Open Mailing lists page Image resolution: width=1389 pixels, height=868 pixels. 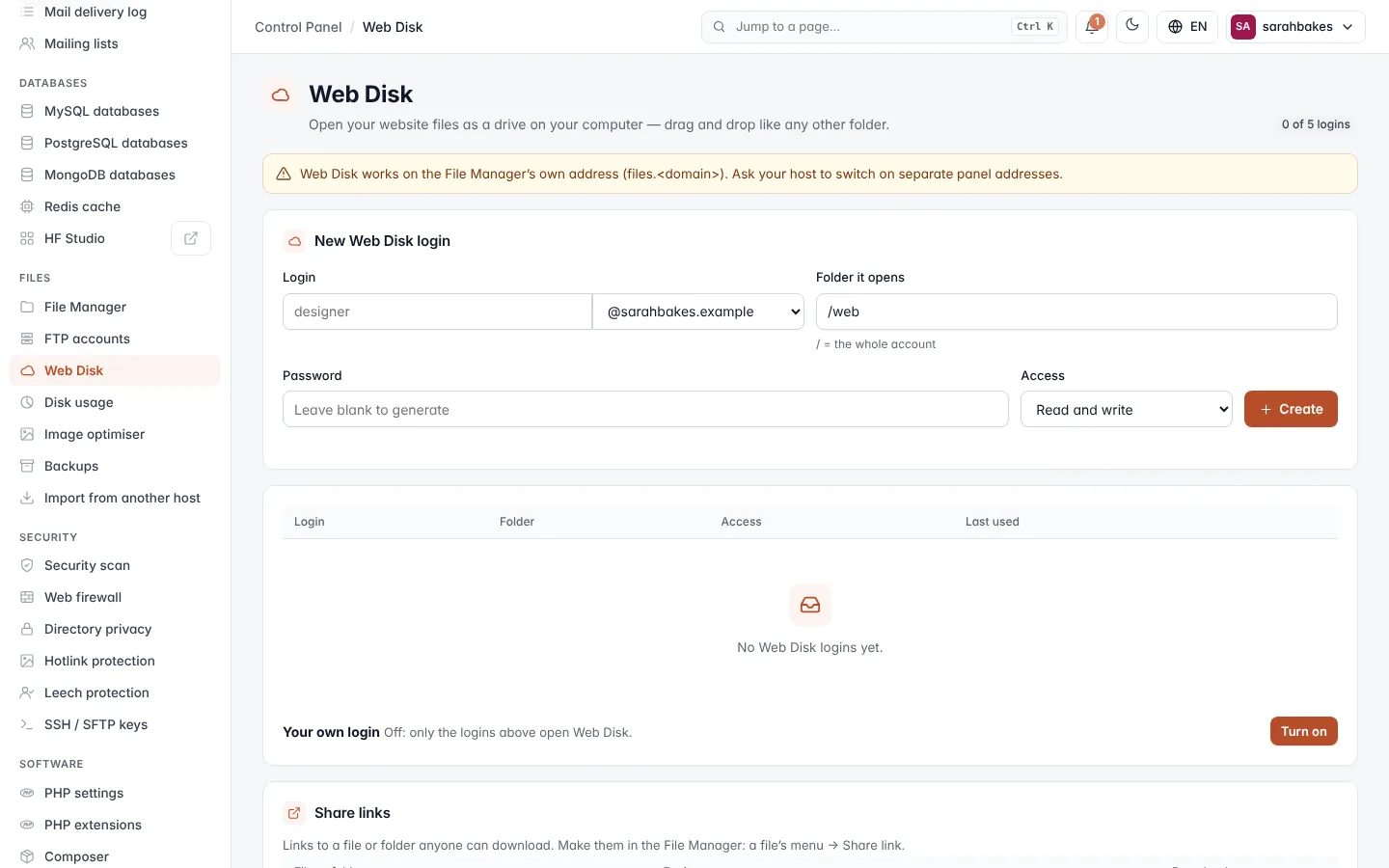click(115, 43)
